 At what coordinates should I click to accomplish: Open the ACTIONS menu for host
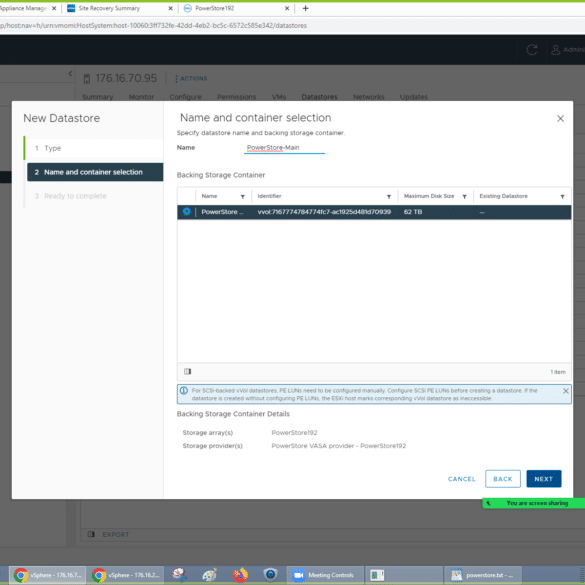191,79
